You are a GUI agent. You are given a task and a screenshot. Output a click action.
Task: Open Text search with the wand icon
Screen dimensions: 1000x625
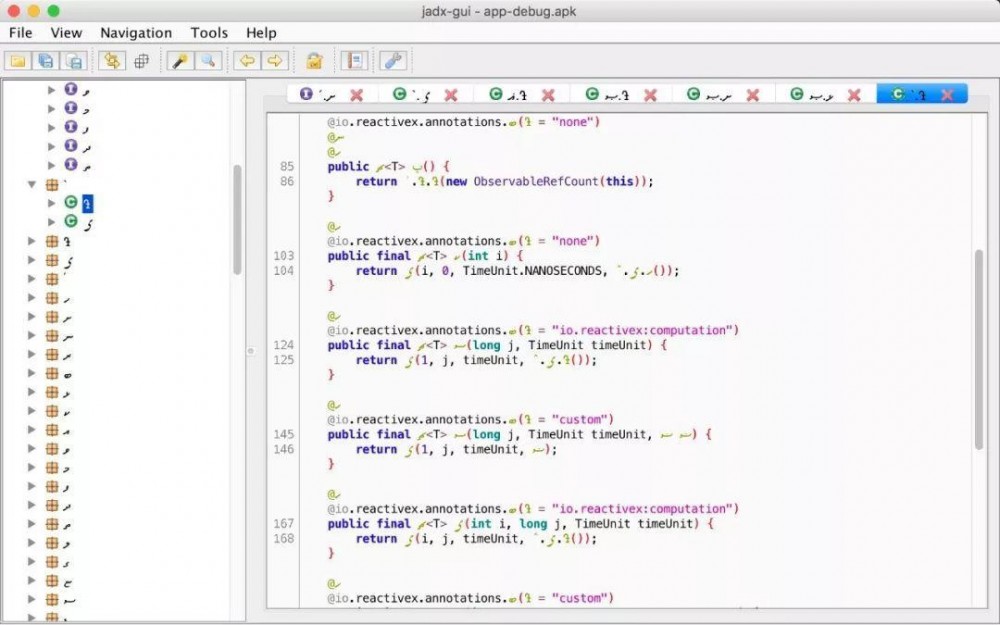pos(180,61)
